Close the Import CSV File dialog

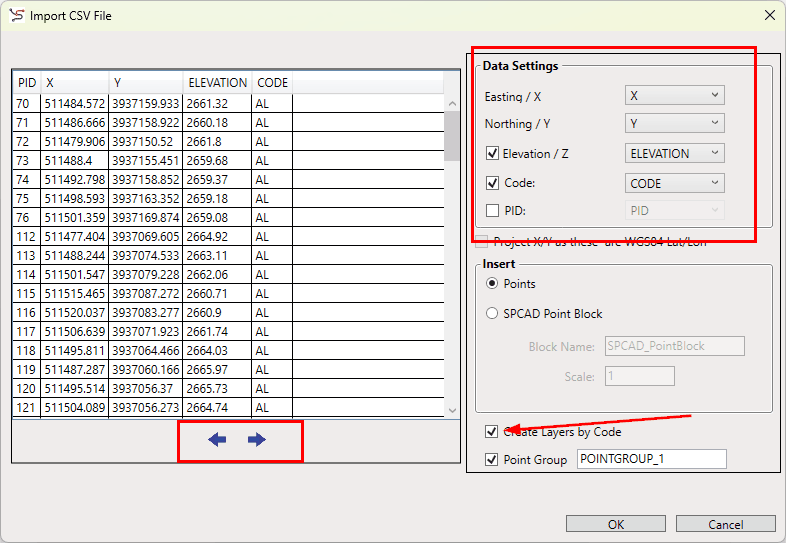click(769, 15)
